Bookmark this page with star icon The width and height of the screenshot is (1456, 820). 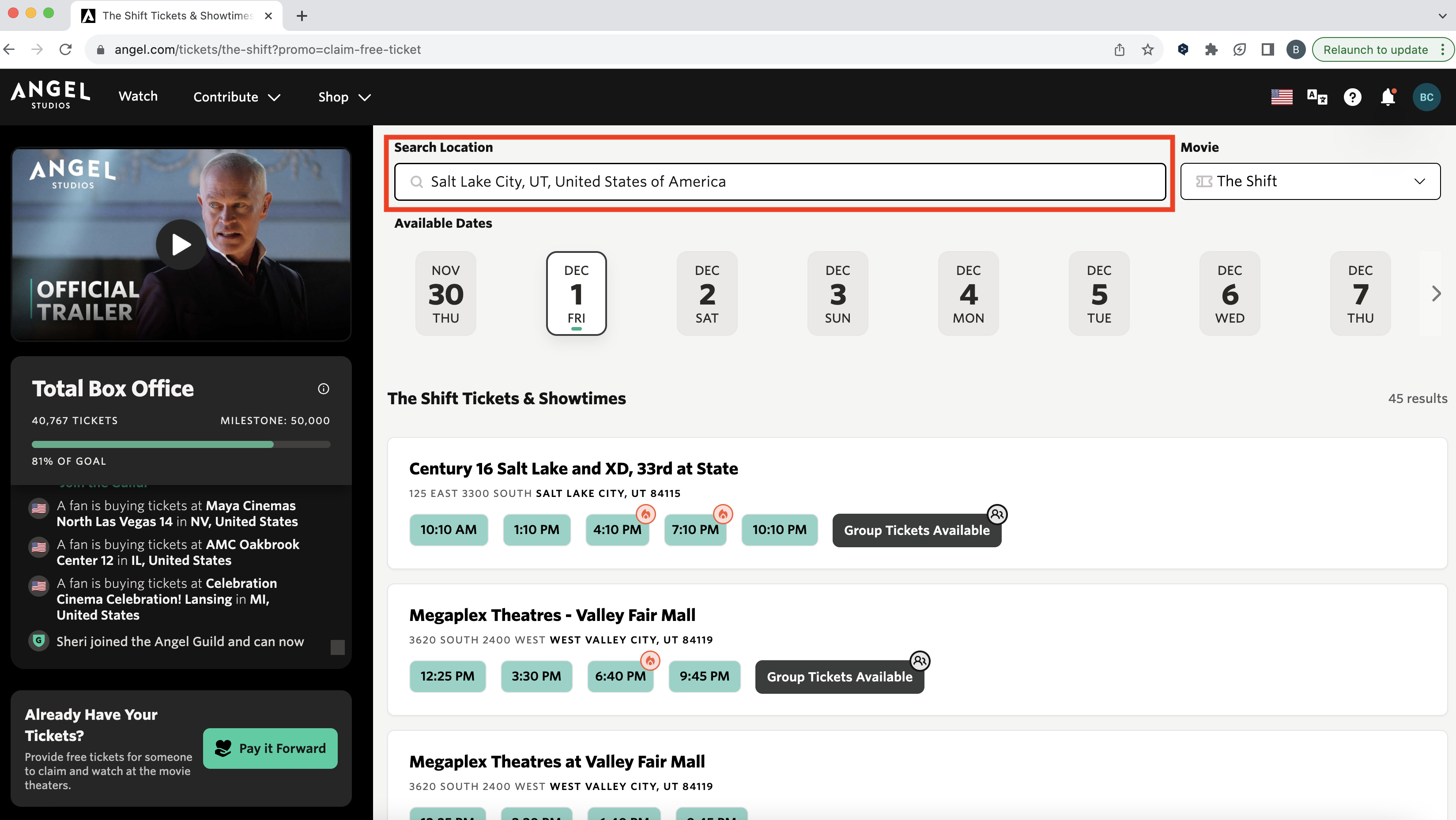pos(1147,50)
